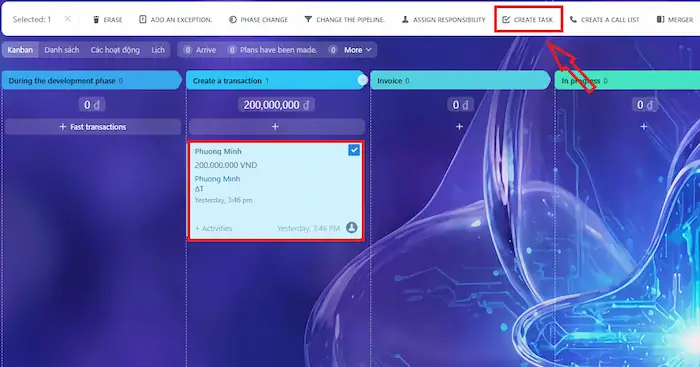The image size is (700, 367).
Task: Click the responsible person avatar on the card
Action: coord(352,228)
